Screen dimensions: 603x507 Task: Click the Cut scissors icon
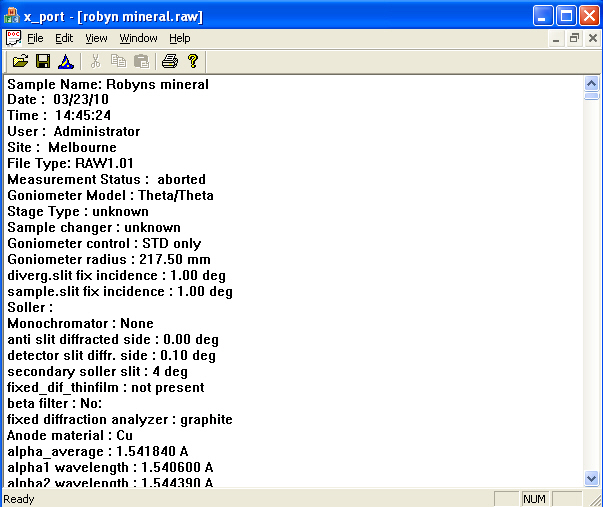[96, 61]
